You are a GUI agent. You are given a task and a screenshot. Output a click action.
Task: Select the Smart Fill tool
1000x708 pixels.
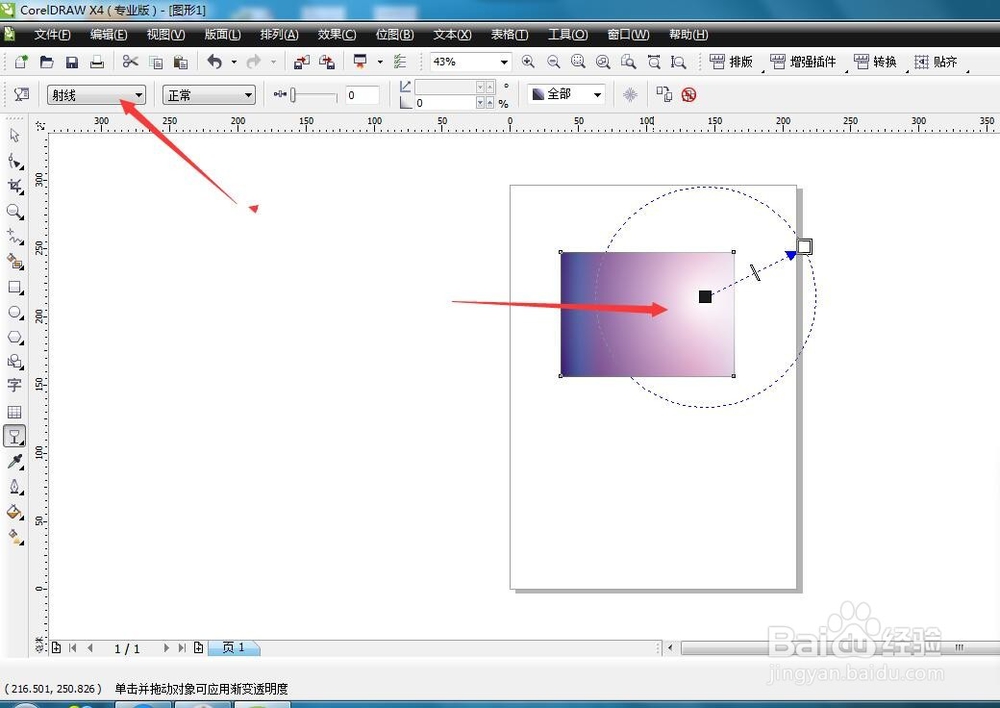click(15, 262)
